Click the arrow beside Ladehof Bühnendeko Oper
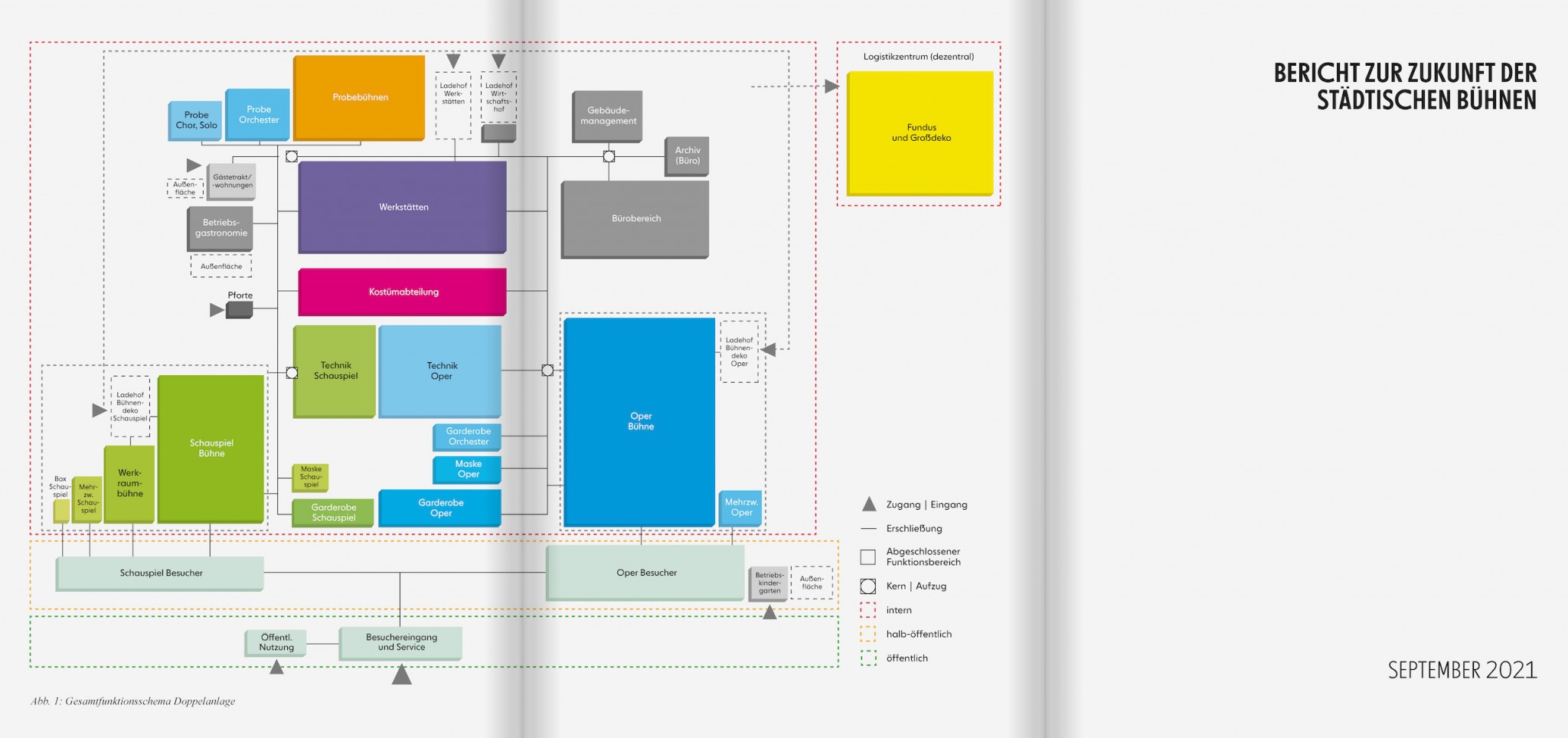 769,350
